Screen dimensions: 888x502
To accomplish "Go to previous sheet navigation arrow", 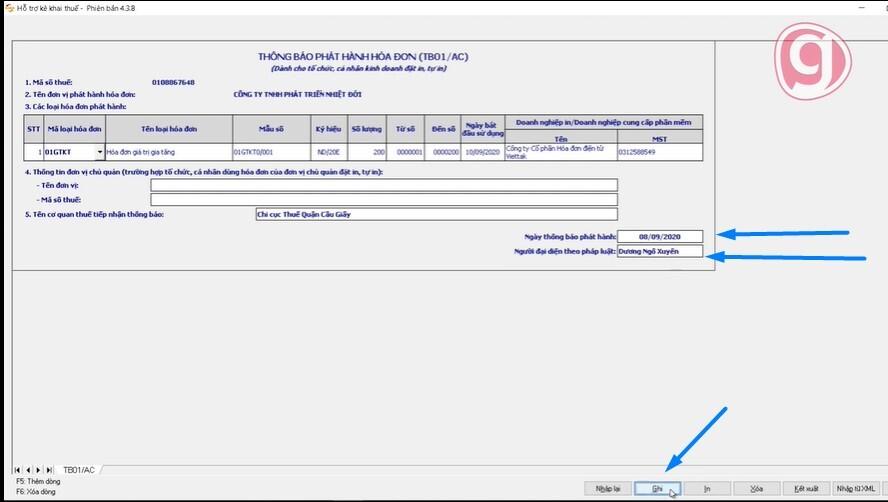I will (28, 470).
